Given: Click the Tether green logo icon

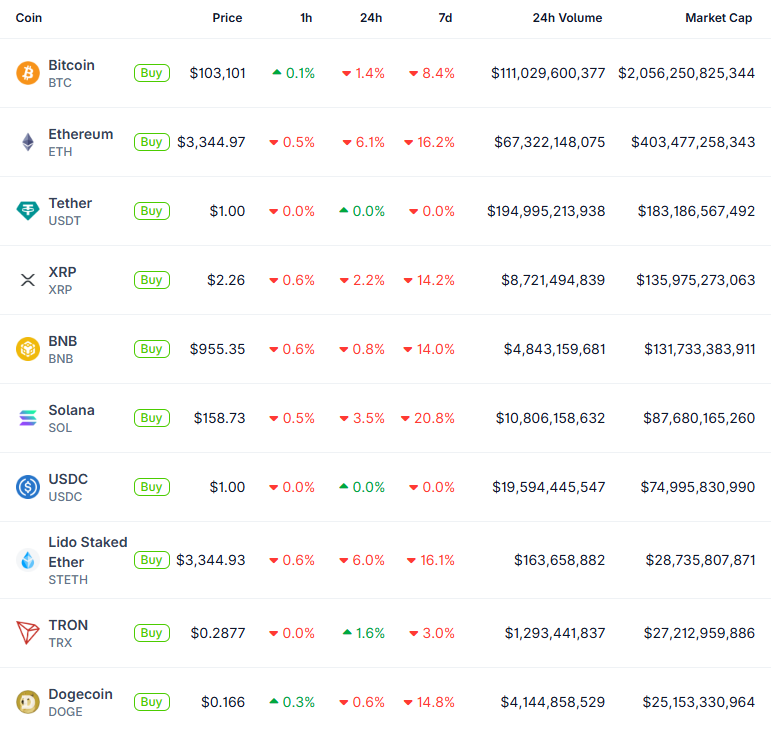Looking at the screenshot, I should [x=27, y=211].
